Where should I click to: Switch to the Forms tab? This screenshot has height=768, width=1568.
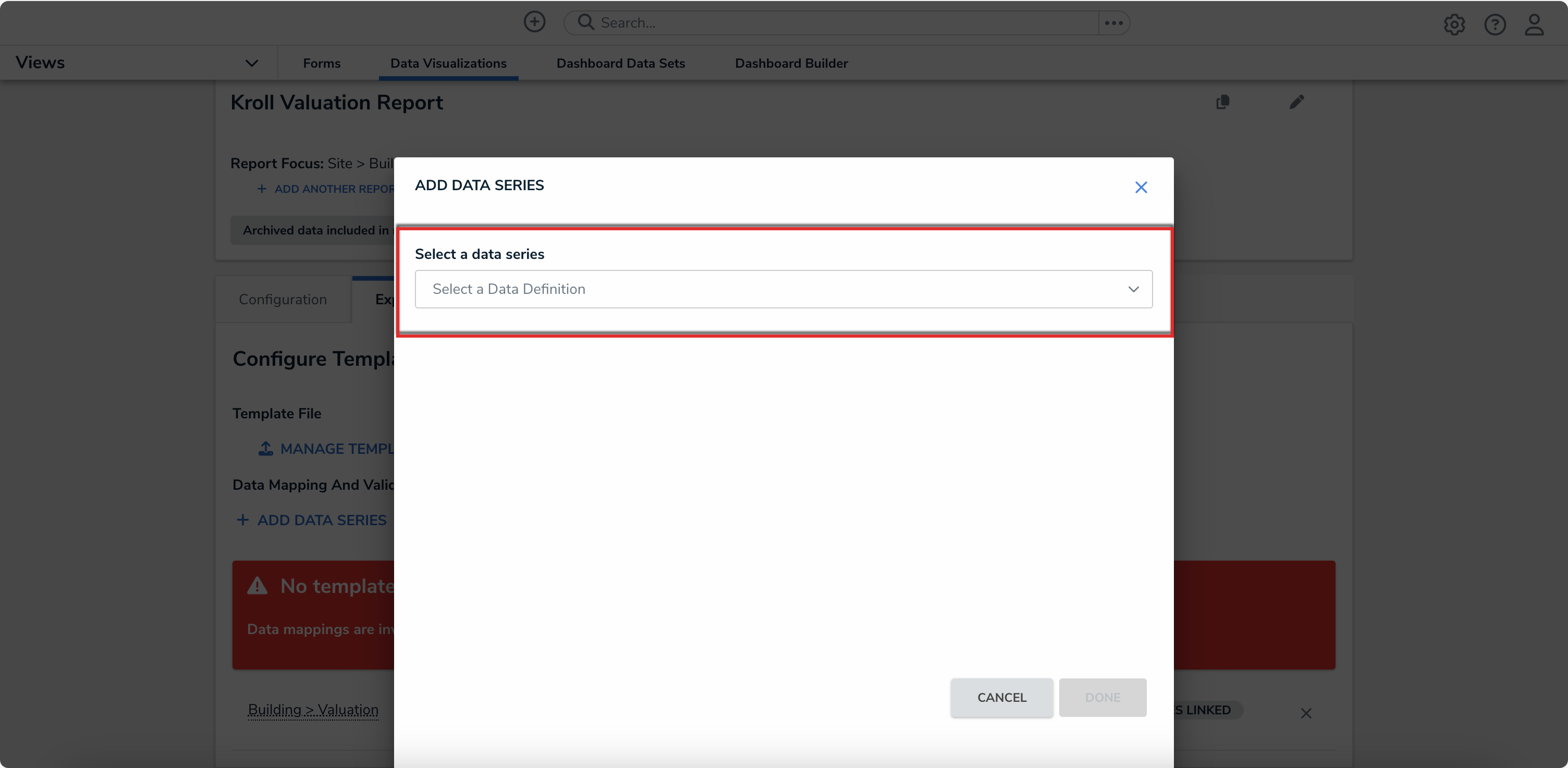[322, 63]
